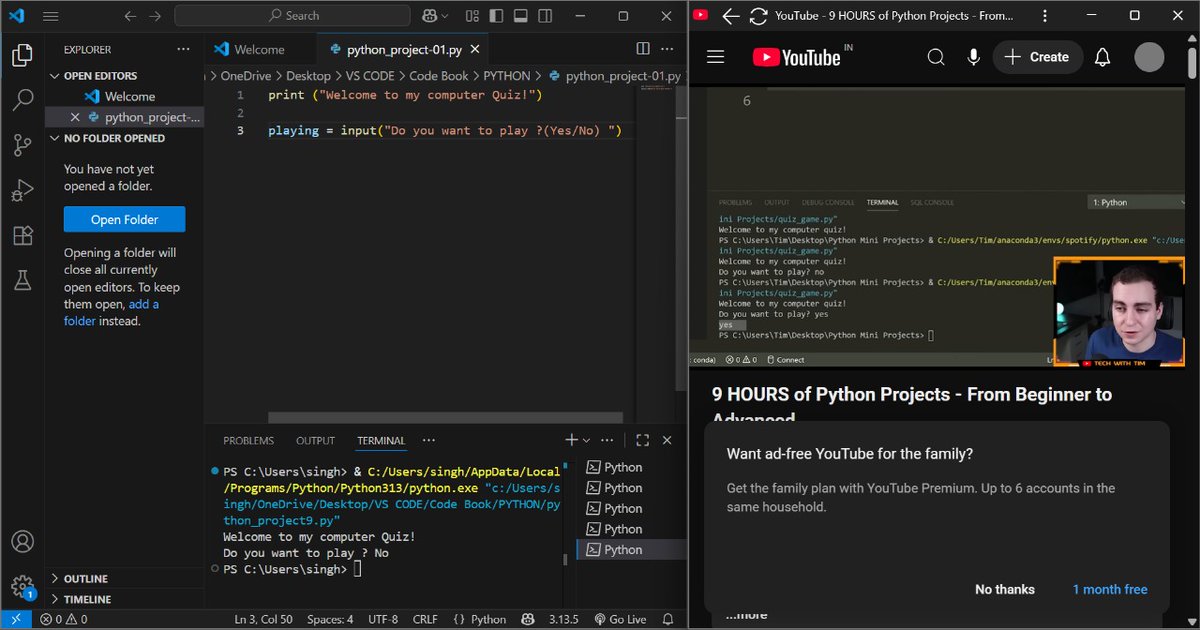This screenshot has height=630, width=1200.
Task: Open the Testing flask view
Action: tap(22, 281)
